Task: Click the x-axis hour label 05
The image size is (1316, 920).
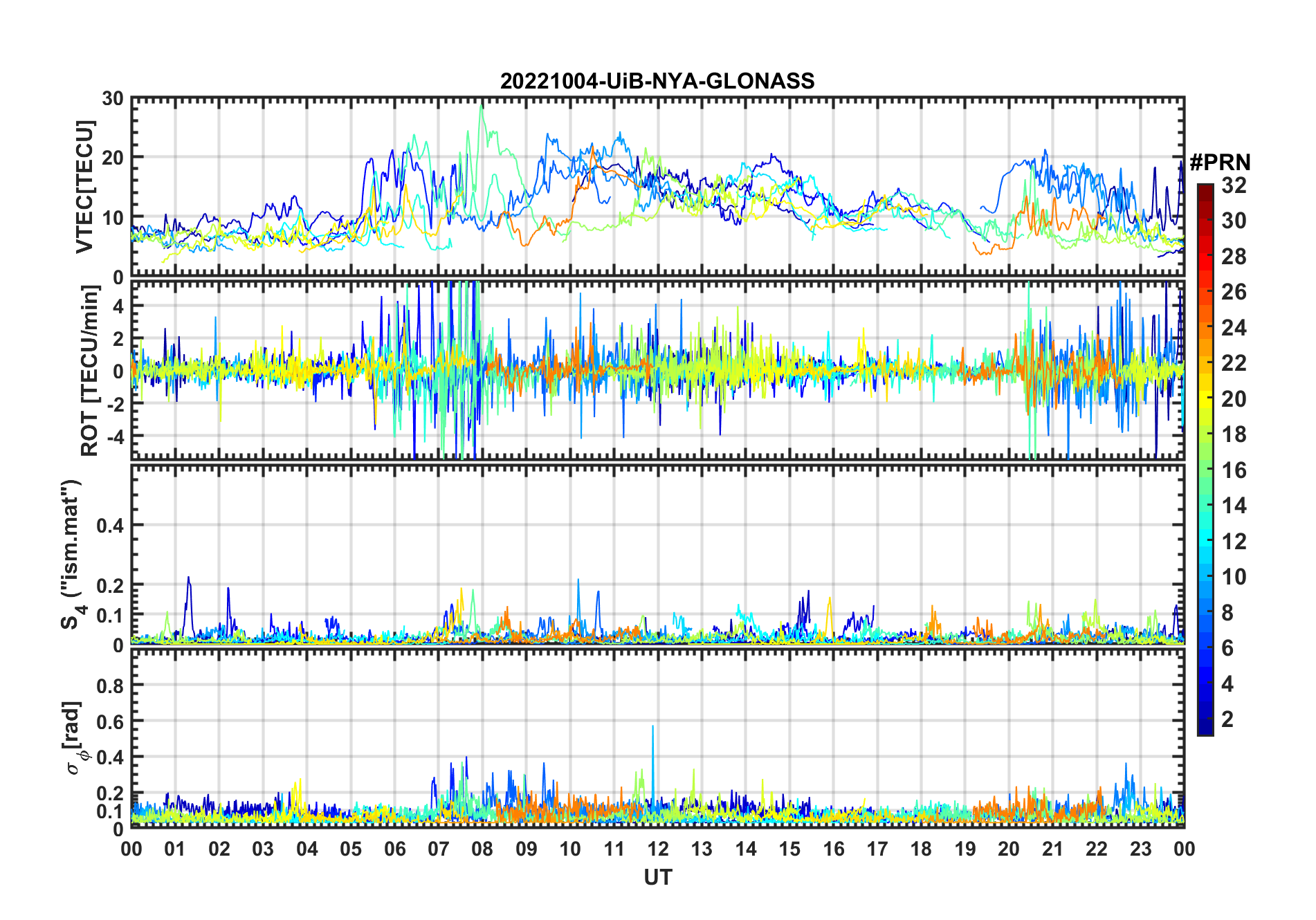Action: click(351, 849)
